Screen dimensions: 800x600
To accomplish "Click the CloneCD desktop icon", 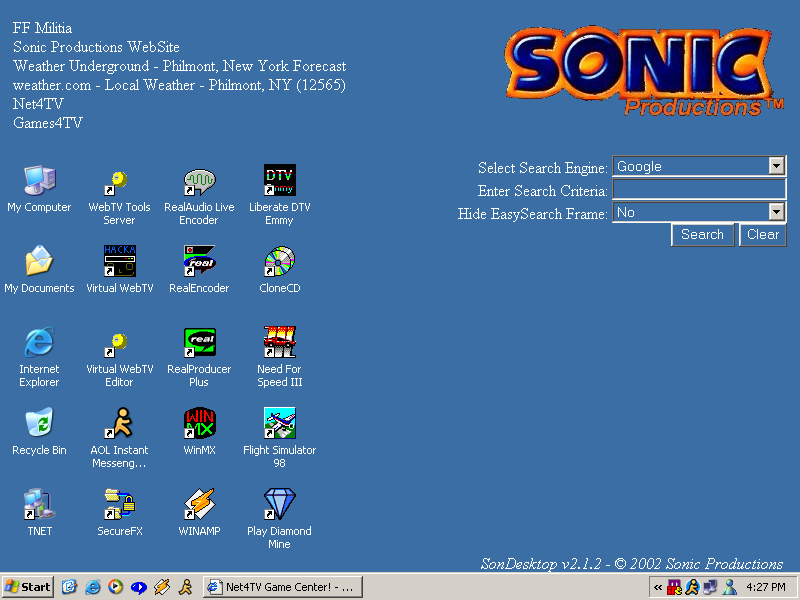I will point(279,262).
